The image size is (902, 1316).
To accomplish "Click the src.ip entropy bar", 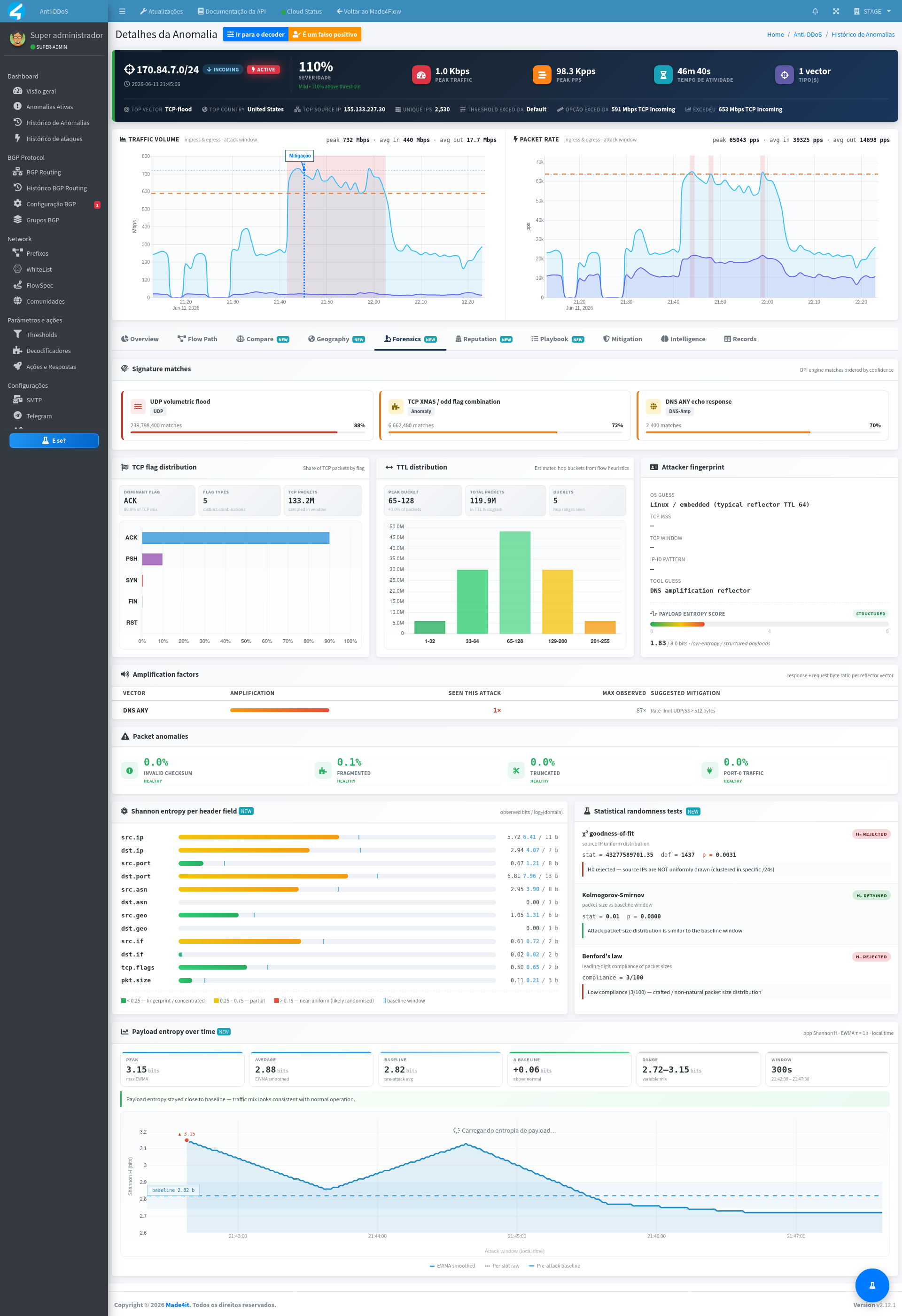I will (x=337, y=837).
